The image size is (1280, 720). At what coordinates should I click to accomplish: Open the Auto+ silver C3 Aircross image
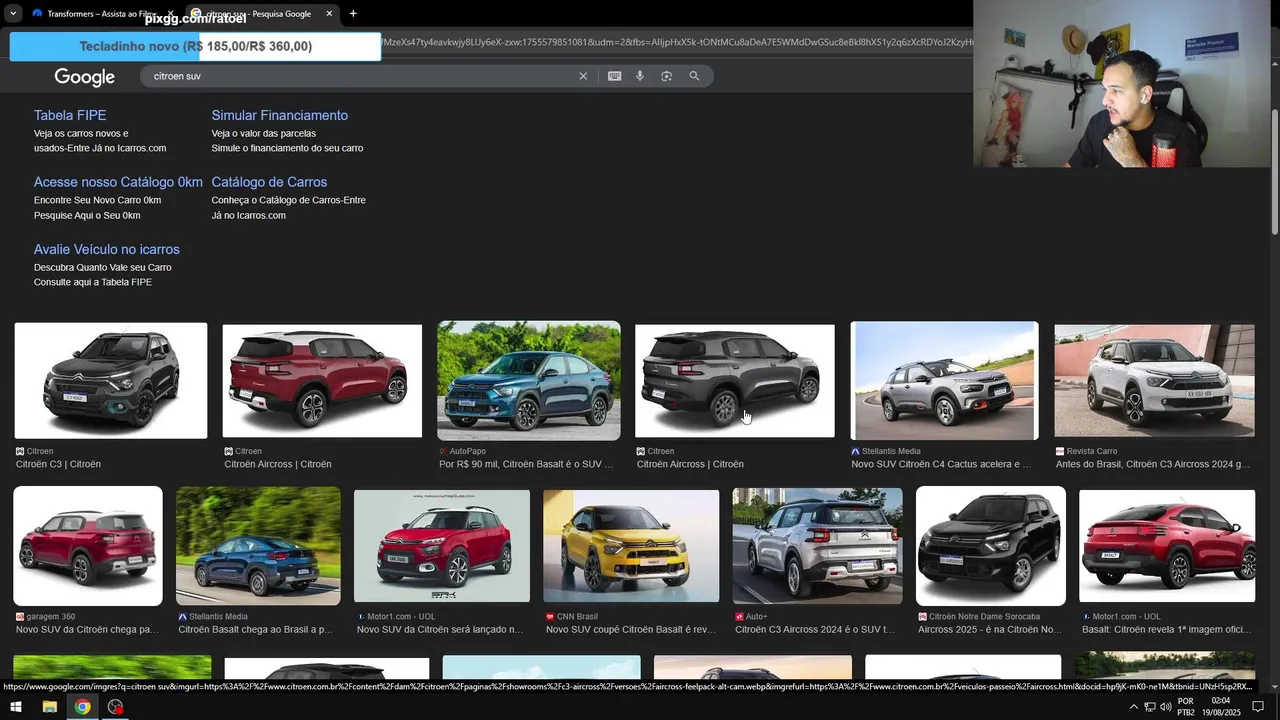(818, 546)
